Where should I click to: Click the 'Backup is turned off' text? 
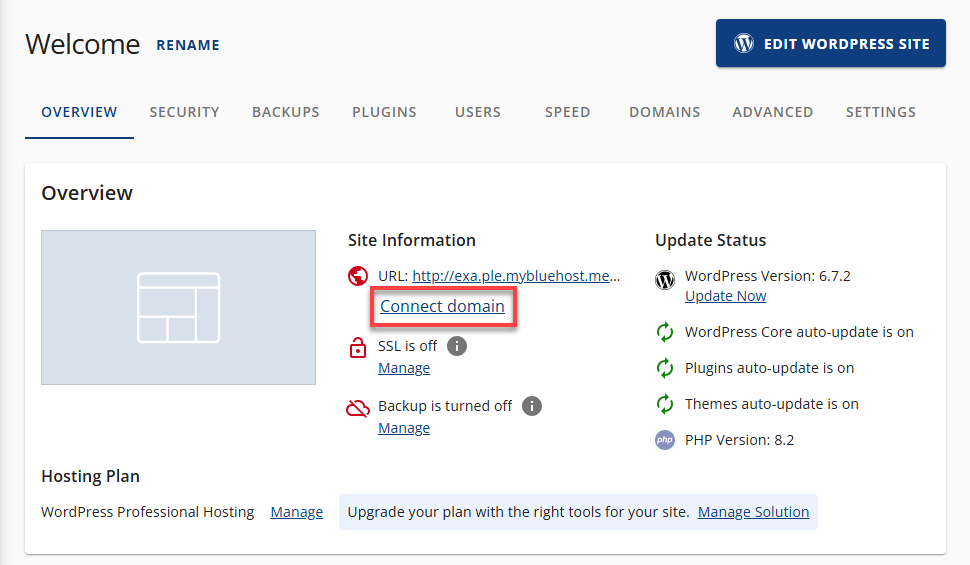[445, 406]
